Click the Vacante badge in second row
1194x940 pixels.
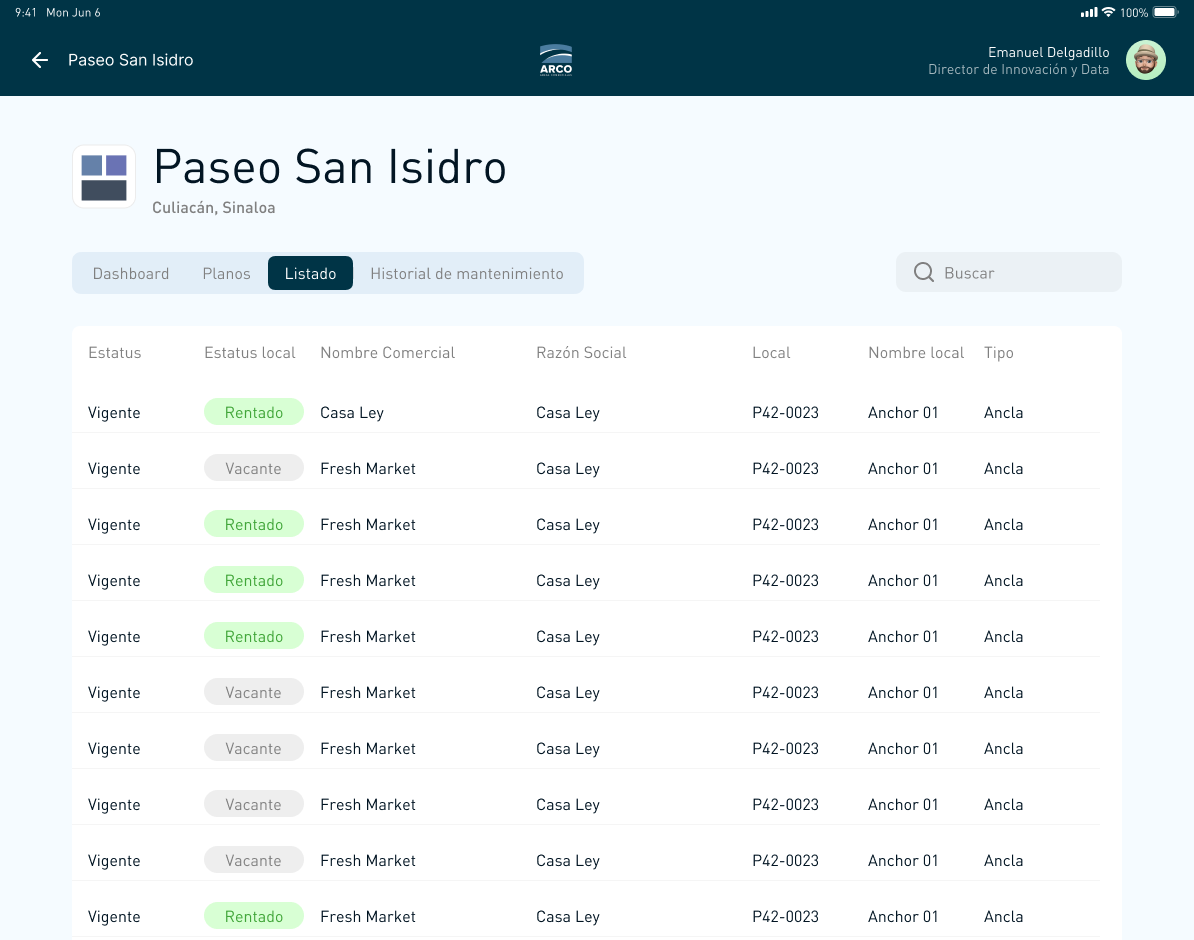point(254,468)
